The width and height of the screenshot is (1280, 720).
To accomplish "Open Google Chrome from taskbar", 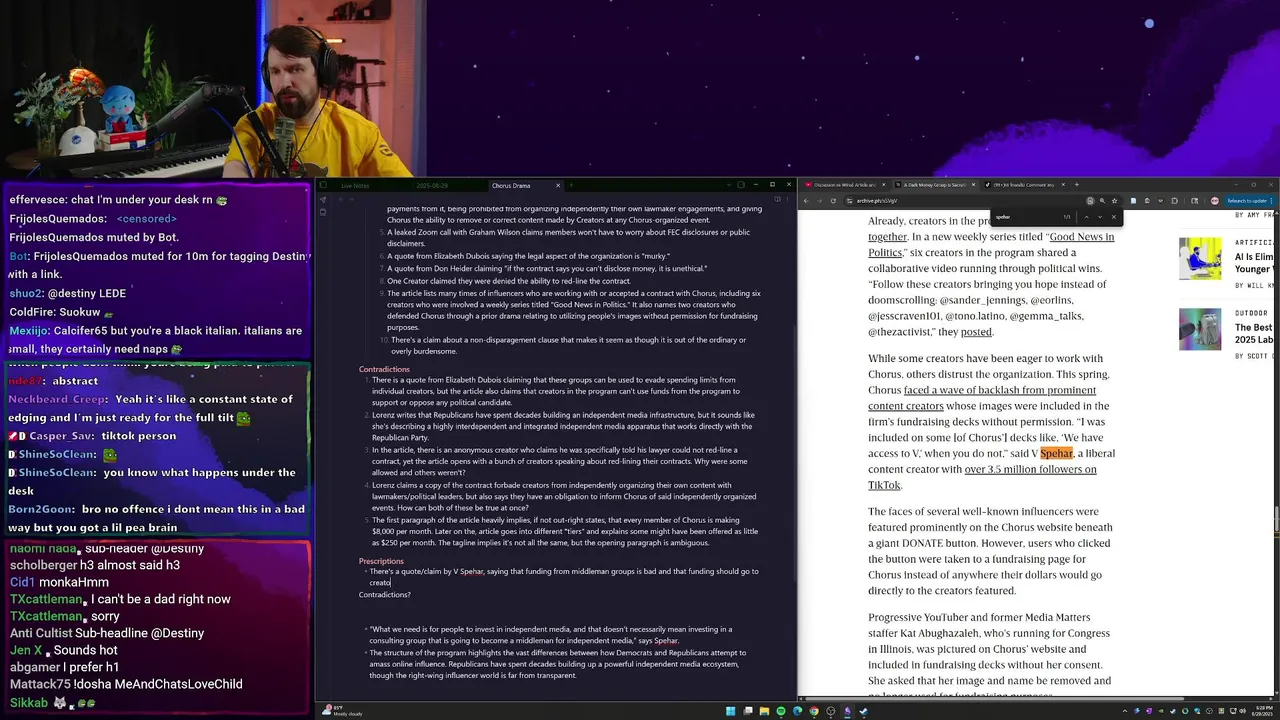I will coord(814,711).
